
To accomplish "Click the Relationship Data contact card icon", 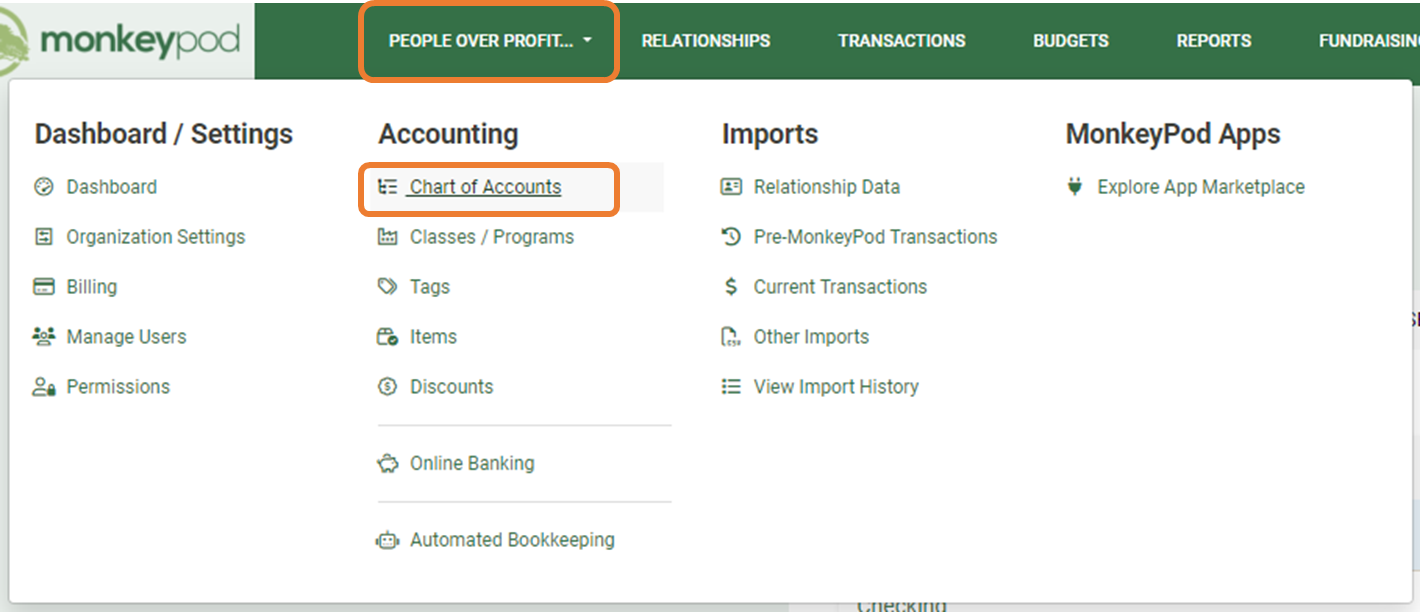I will pyautogui.click(x=731, y=187).
